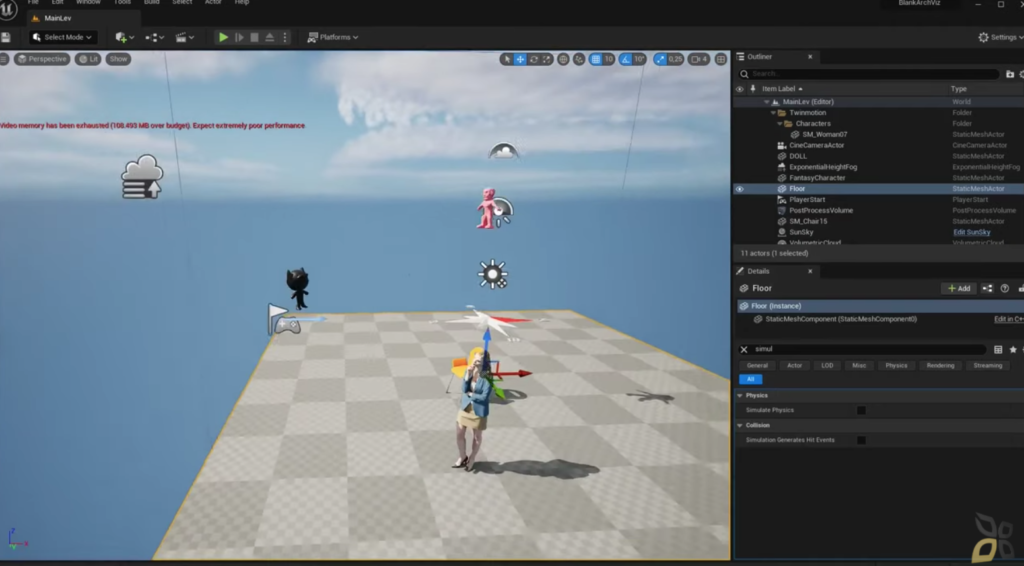Image resolution: width=1024 pixels, height=566 pixels.
Task: Click the Details property matrix grid icon
Action: click(998, 350)
